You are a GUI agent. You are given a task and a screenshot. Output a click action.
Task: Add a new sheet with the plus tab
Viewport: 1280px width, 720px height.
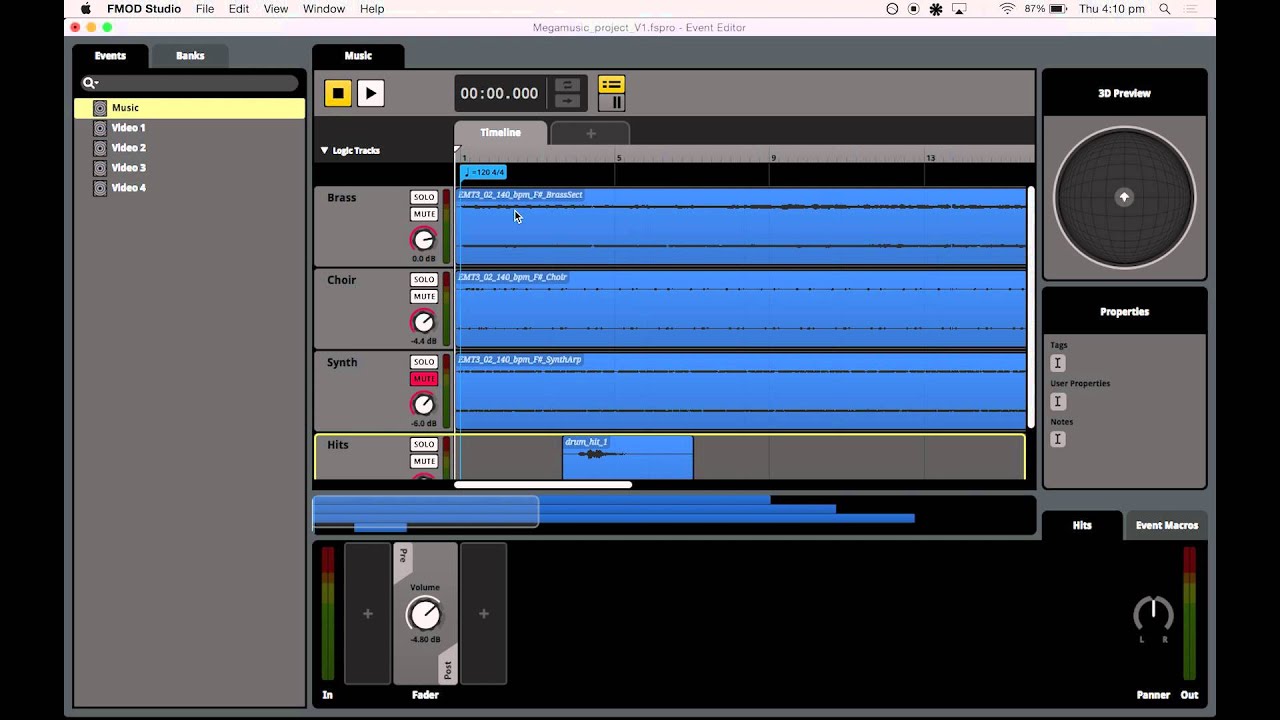pyautogui.click(x=590, y=133)
